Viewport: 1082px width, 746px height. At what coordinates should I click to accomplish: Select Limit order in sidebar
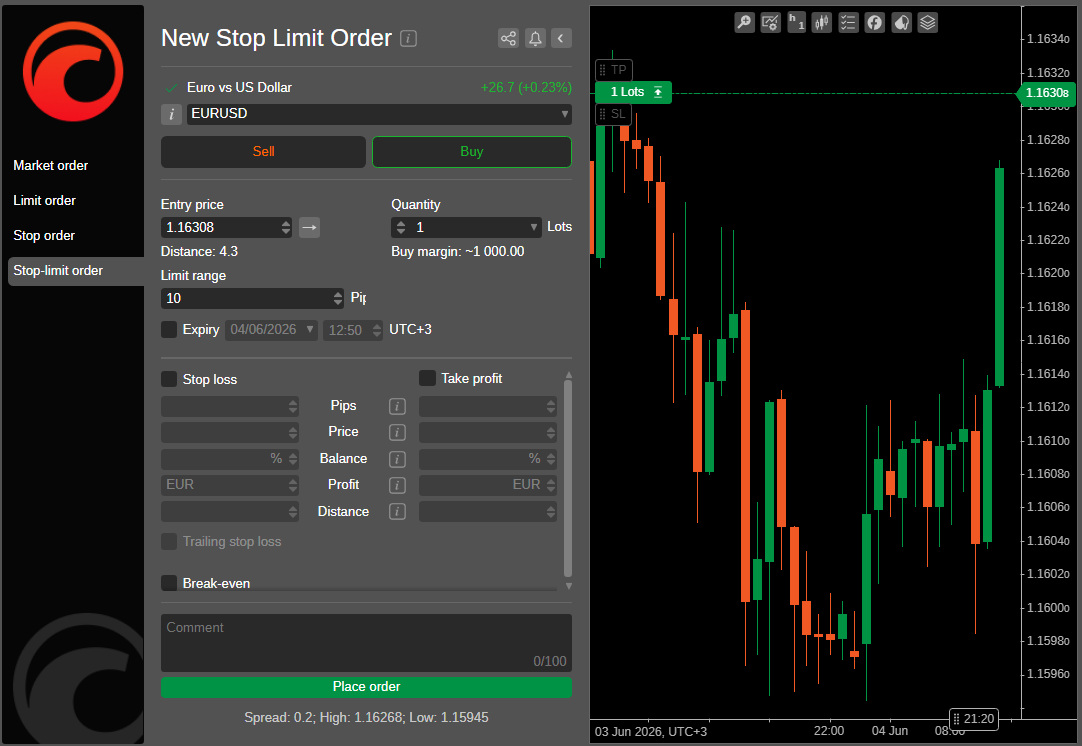coord(44,201)
